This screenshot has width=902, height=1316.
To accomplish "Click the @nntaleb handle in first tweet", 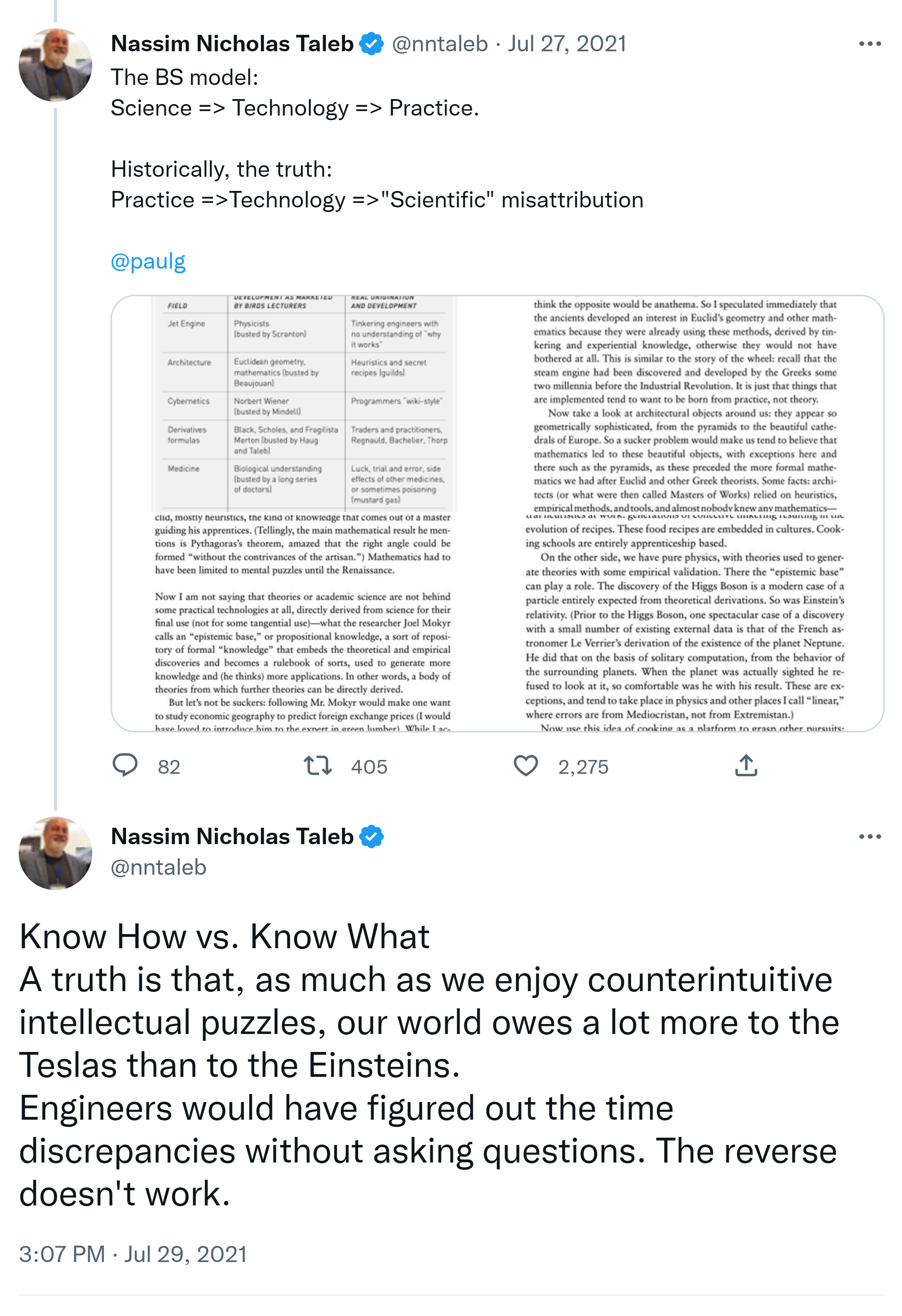I will coord(440,44).
